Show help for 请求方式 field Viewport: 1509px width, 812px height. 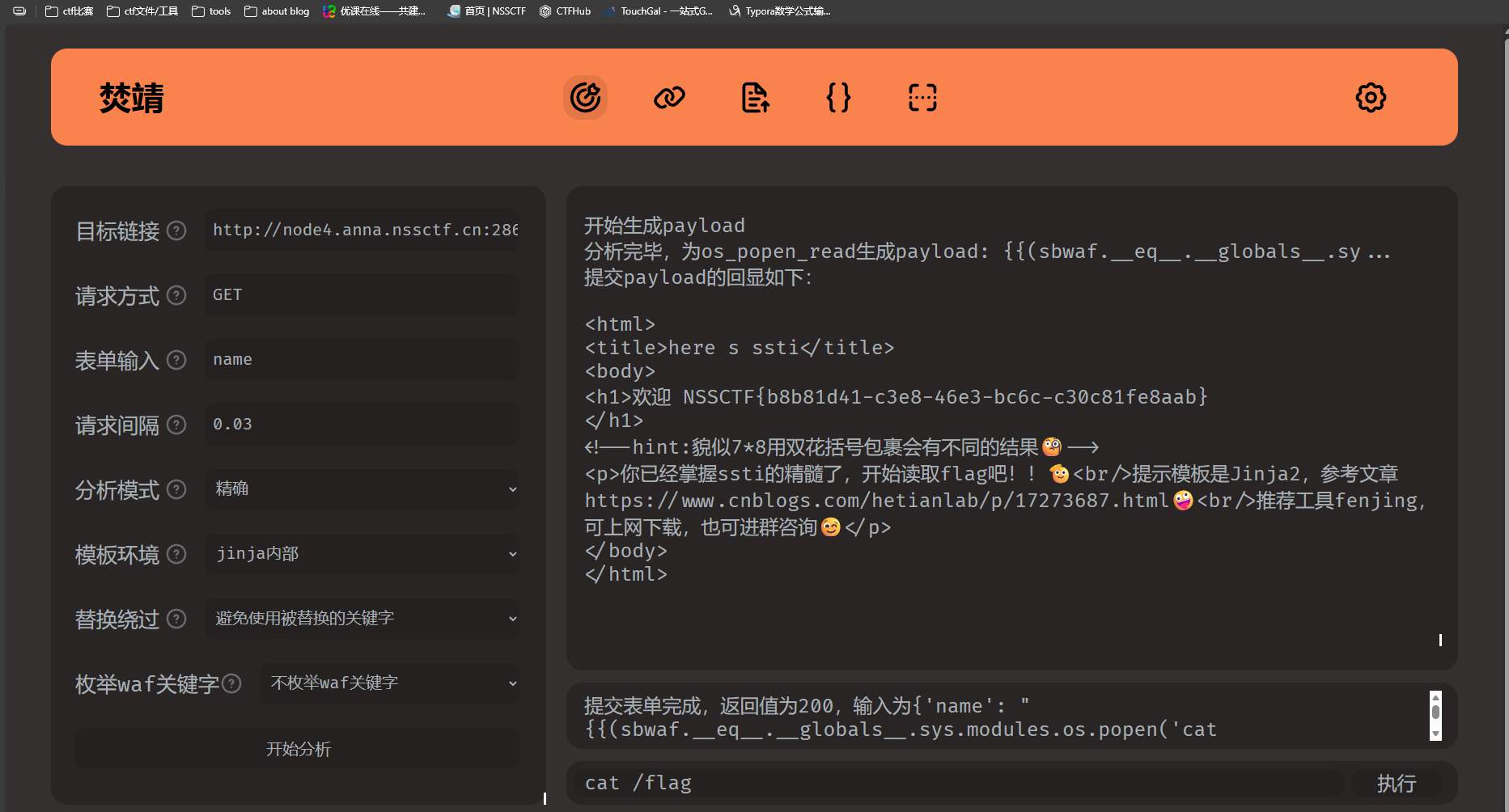point(176,295)
